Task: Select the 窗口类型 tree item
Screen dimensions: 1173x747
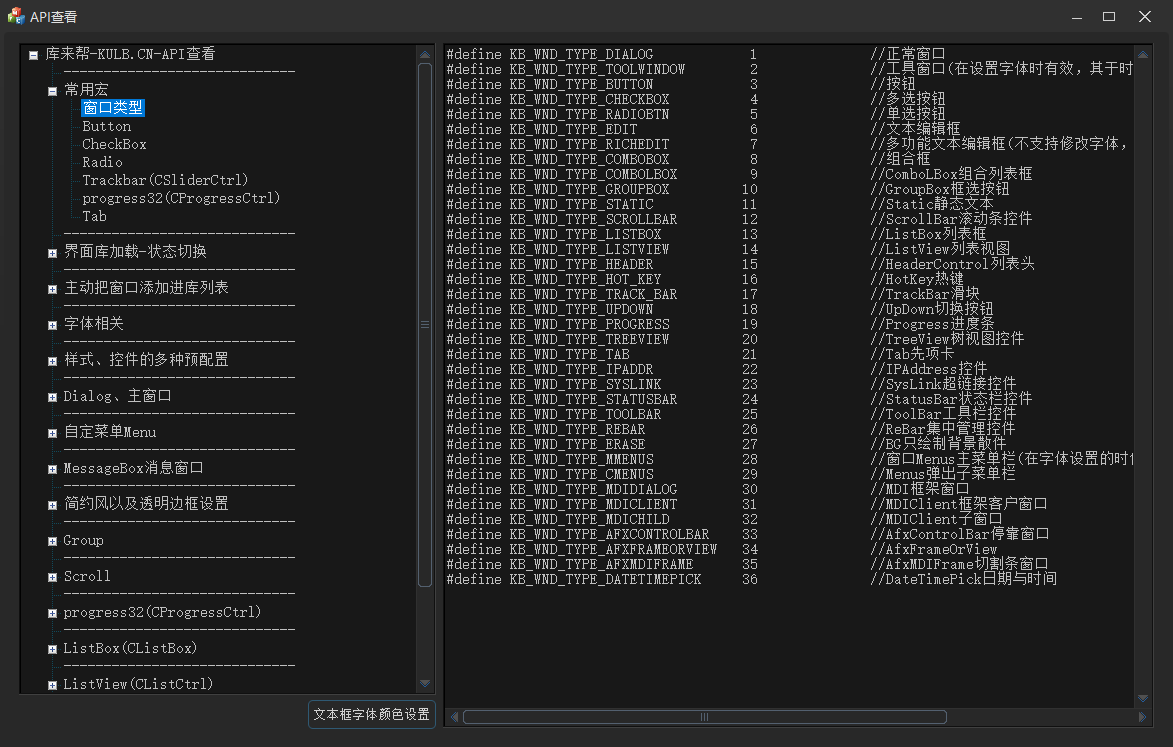Action: tap(113, 108)
